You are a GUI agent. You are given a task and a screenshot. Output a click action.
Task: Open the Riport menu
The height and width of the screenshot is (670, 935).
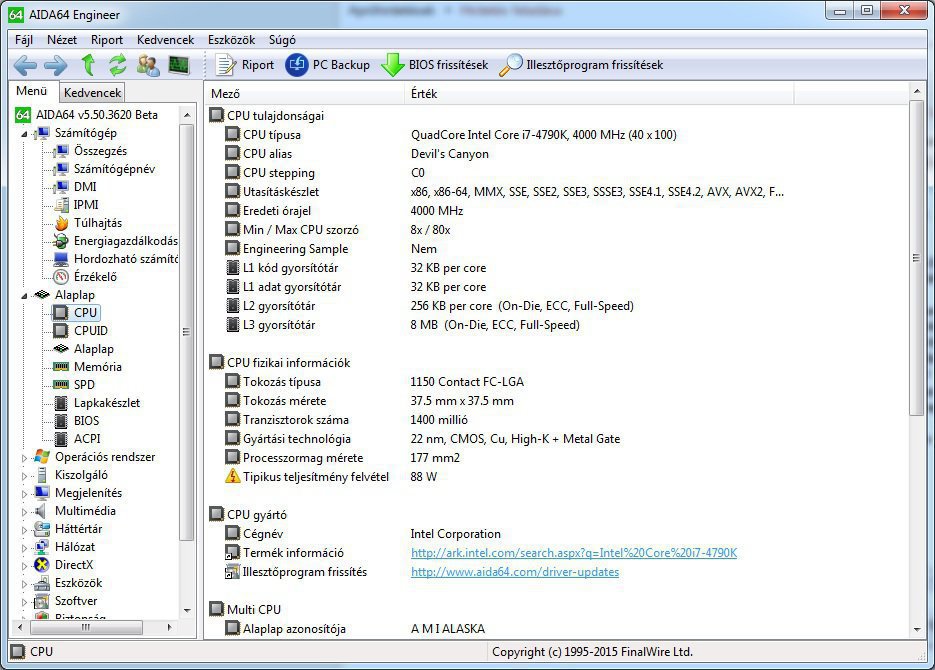pyautogui.click(x=107, y=40)
